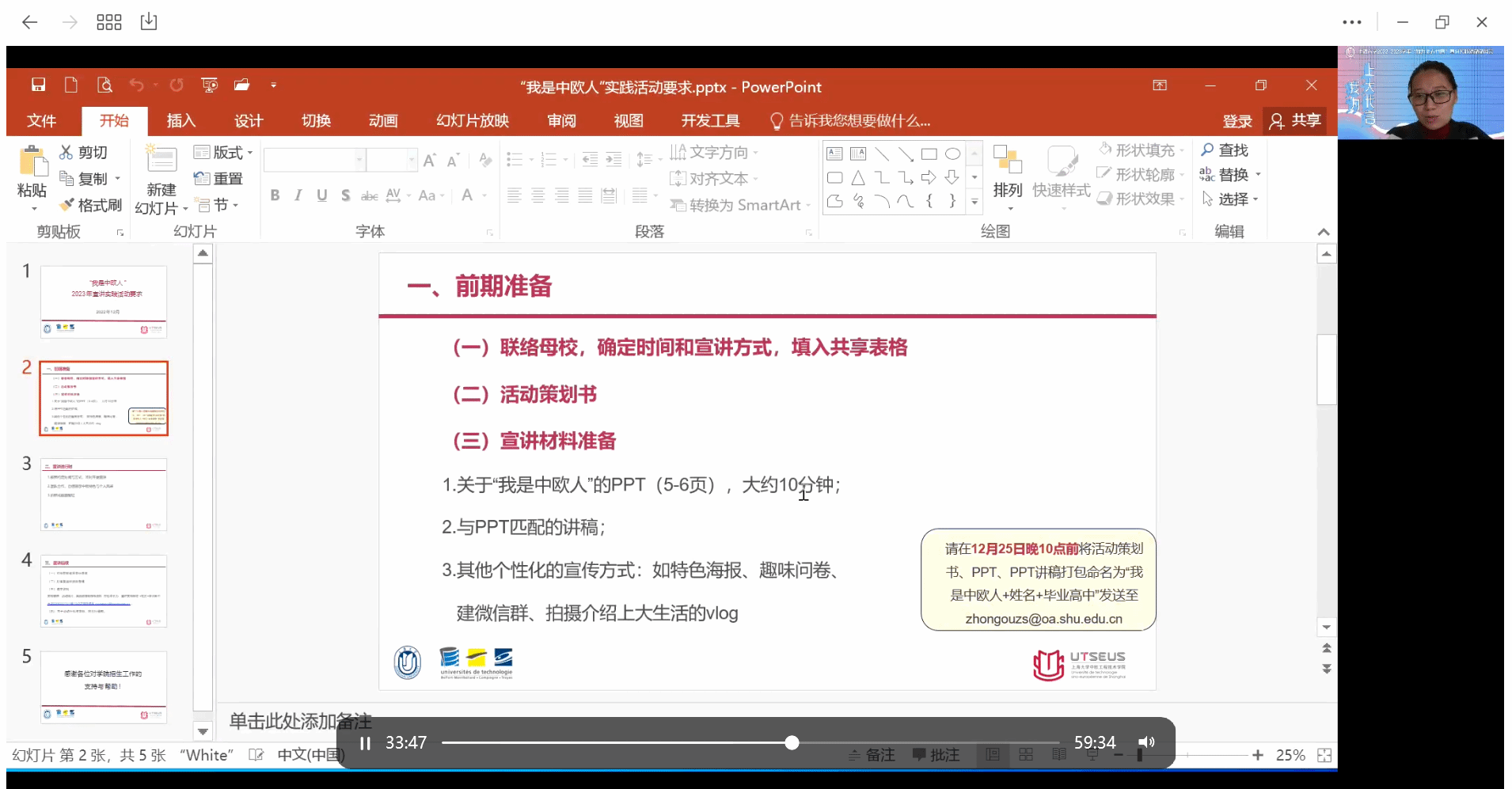Click the Login (登录) button
Image resolution: width=1512 pixels, height=789 pixels.
1237,120
